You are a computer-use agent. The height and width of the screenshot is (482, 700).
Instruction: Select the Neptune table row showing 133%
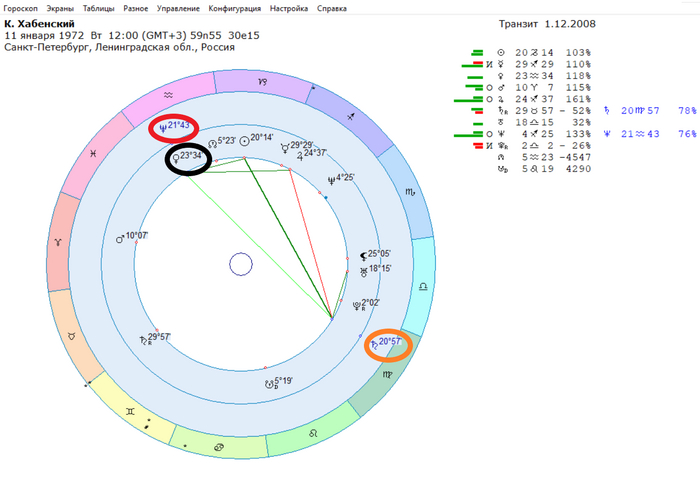pyautogui.click(x=522, y=134)
